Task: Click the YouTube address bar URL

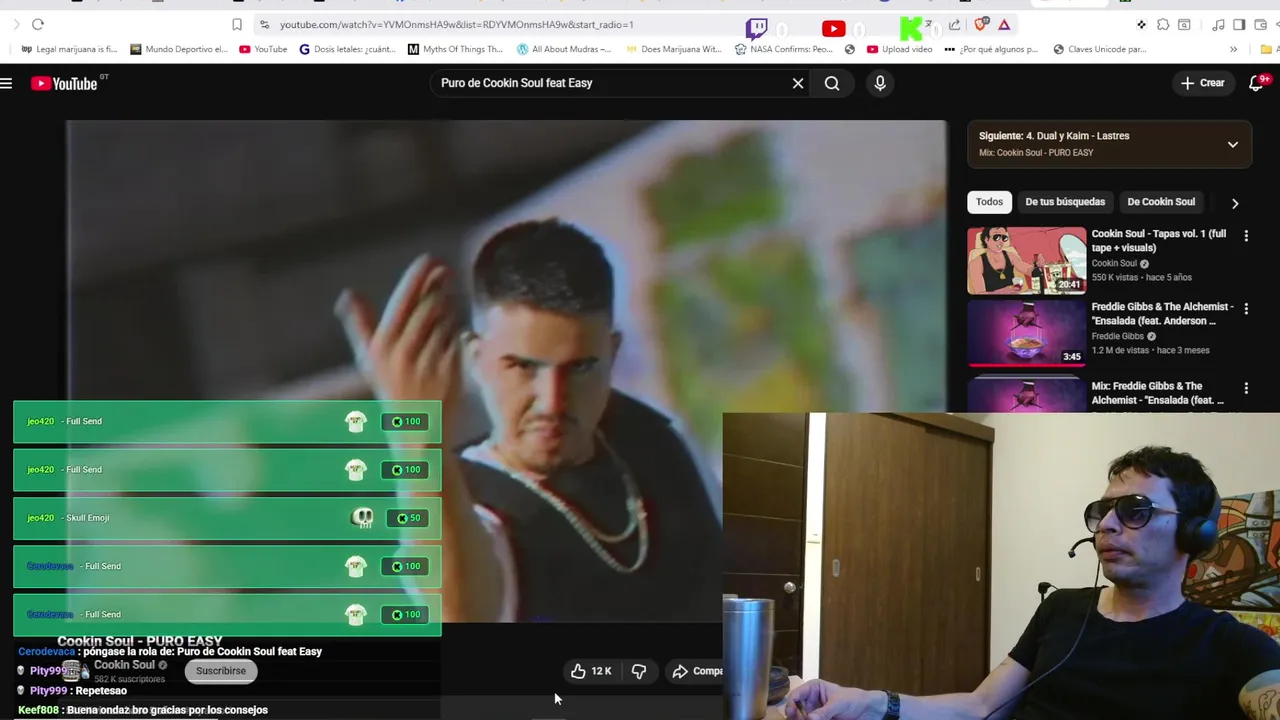Action: click(456, 24)
